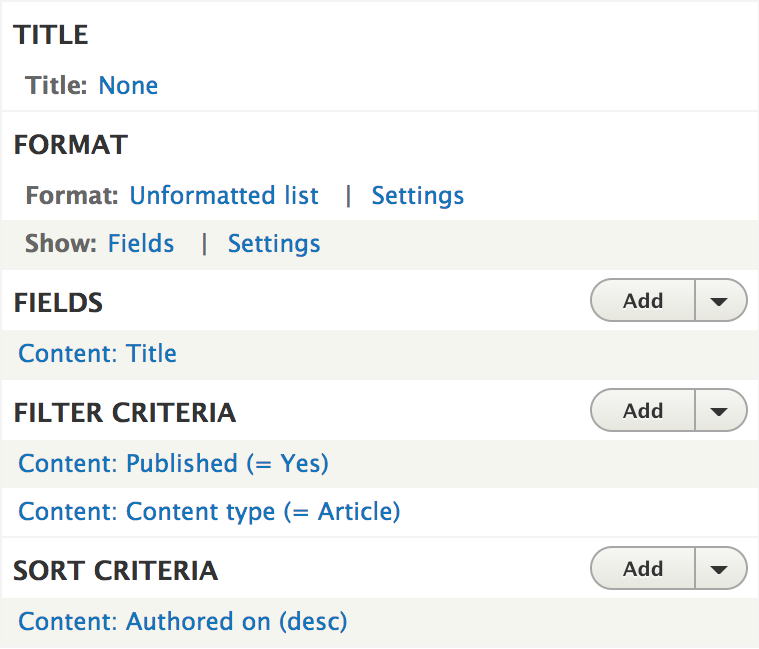This screenshot has height=649, width=759.
Task: Open the "Unformatted list" format link
Action: click(x=224, y=196)
